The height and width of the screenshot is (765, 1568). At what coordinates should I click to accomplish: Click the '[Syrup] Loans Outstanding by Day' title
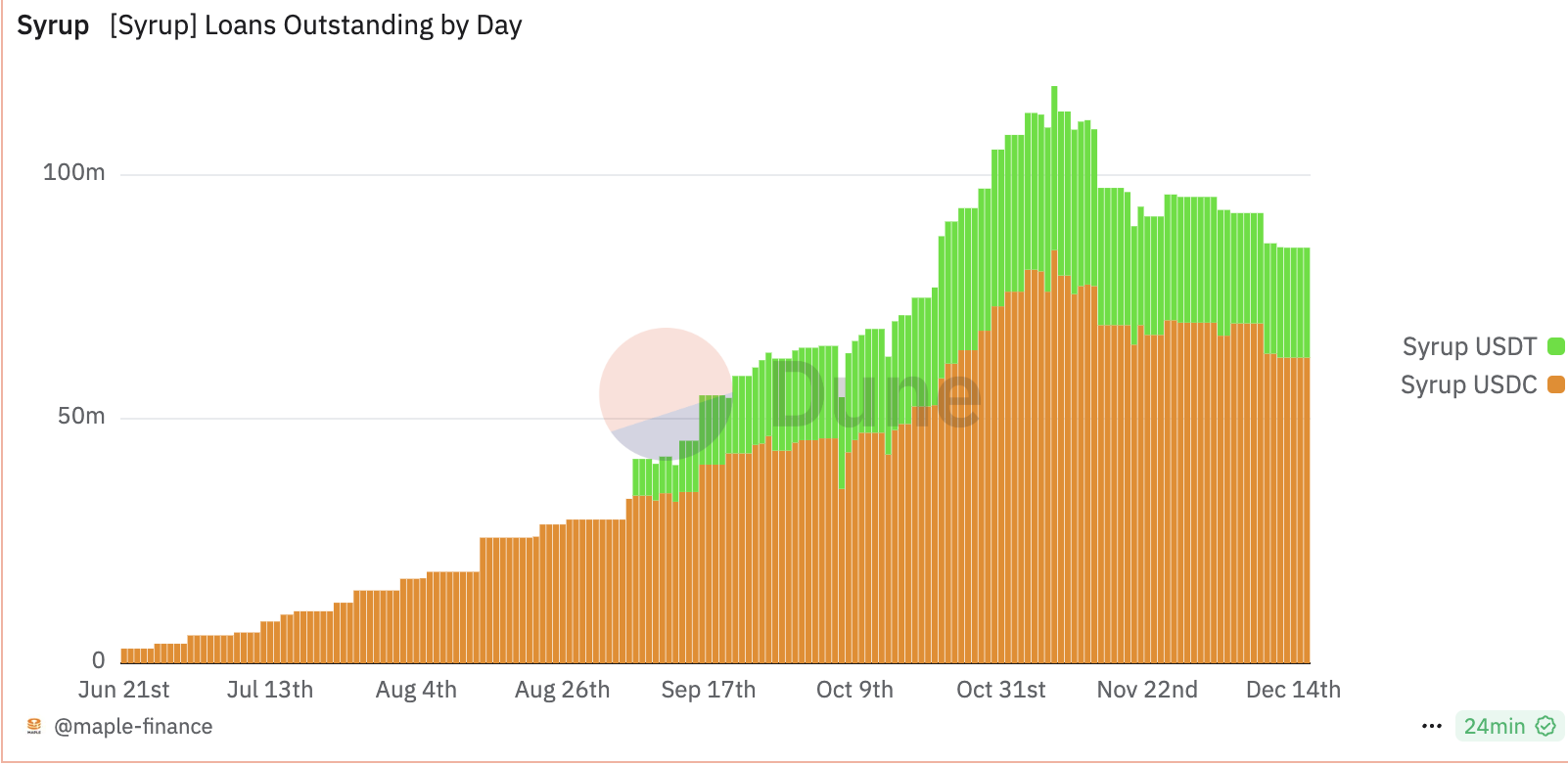(x=315, y=25)
